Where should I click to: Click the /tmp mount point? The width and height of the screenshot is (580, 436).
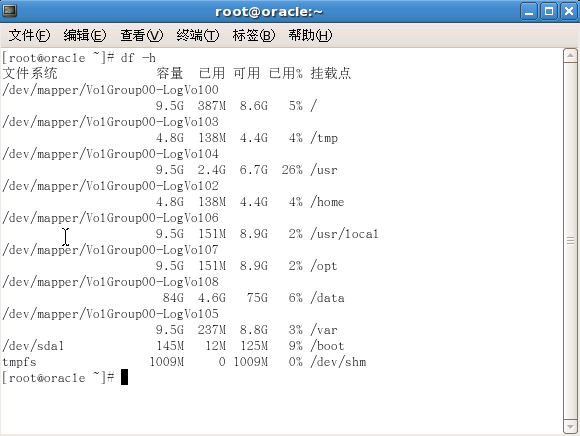click(x=324, y=138)
